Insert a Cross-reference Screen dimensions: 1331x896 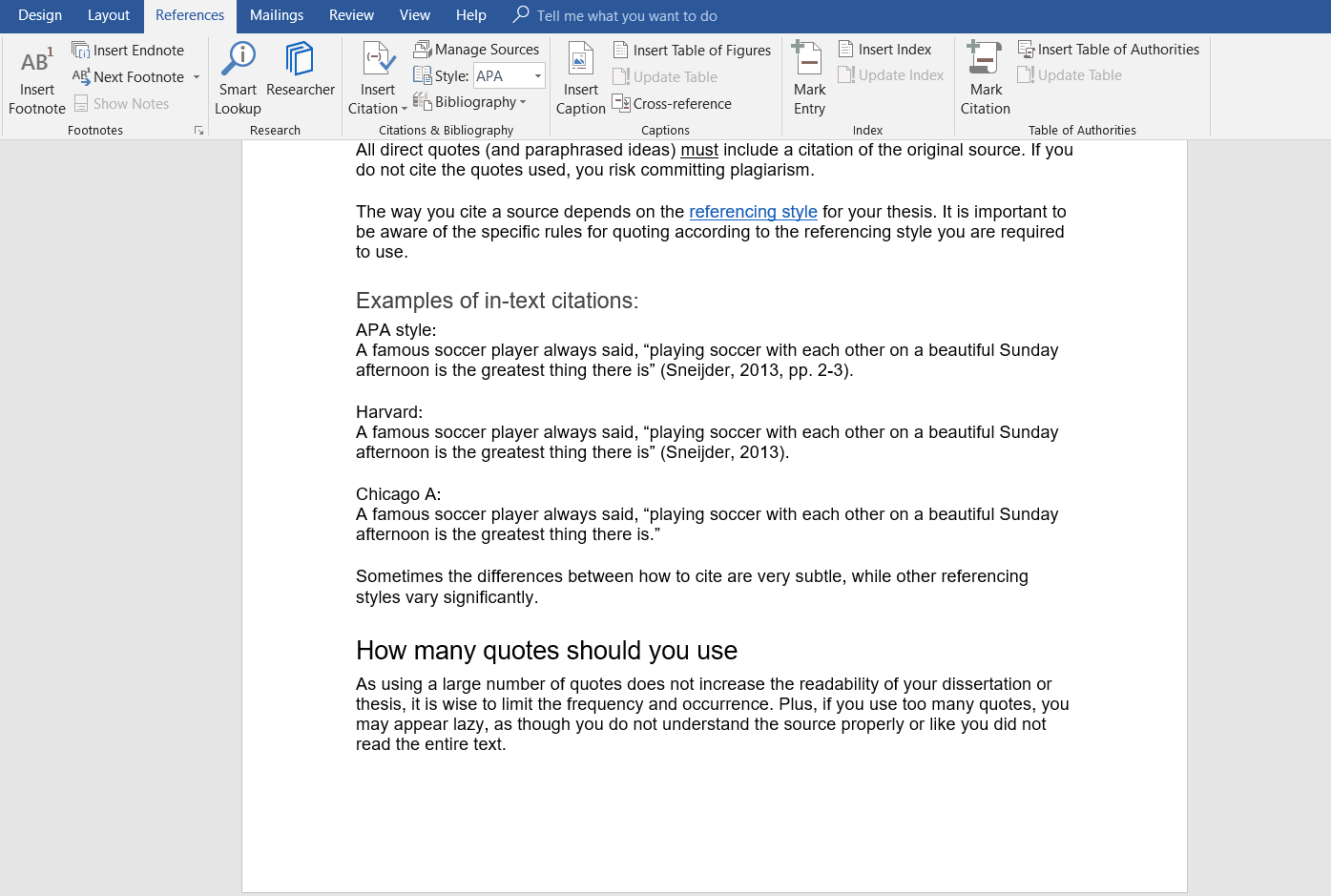point(672,104)
